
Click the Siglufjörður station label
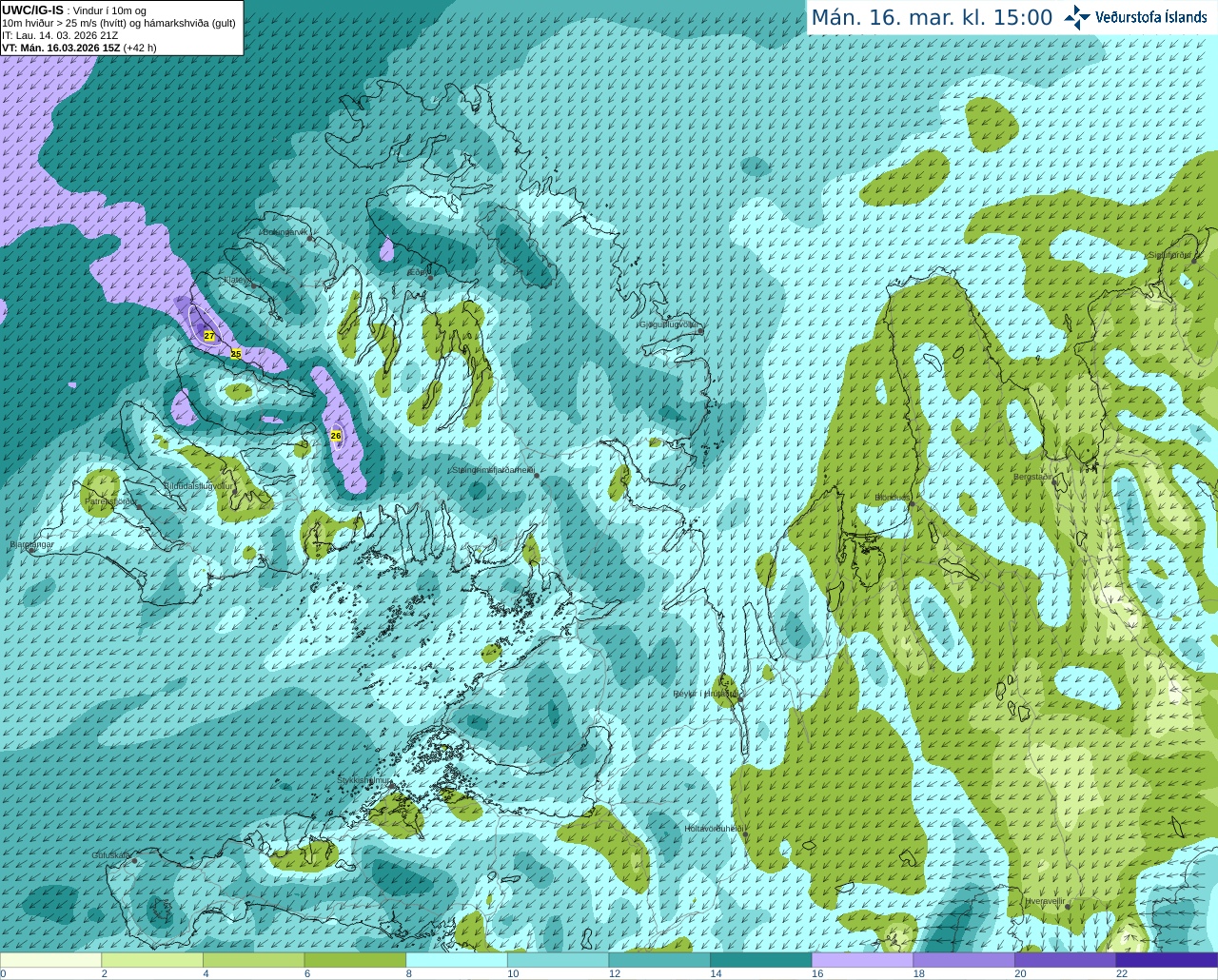1170,255
